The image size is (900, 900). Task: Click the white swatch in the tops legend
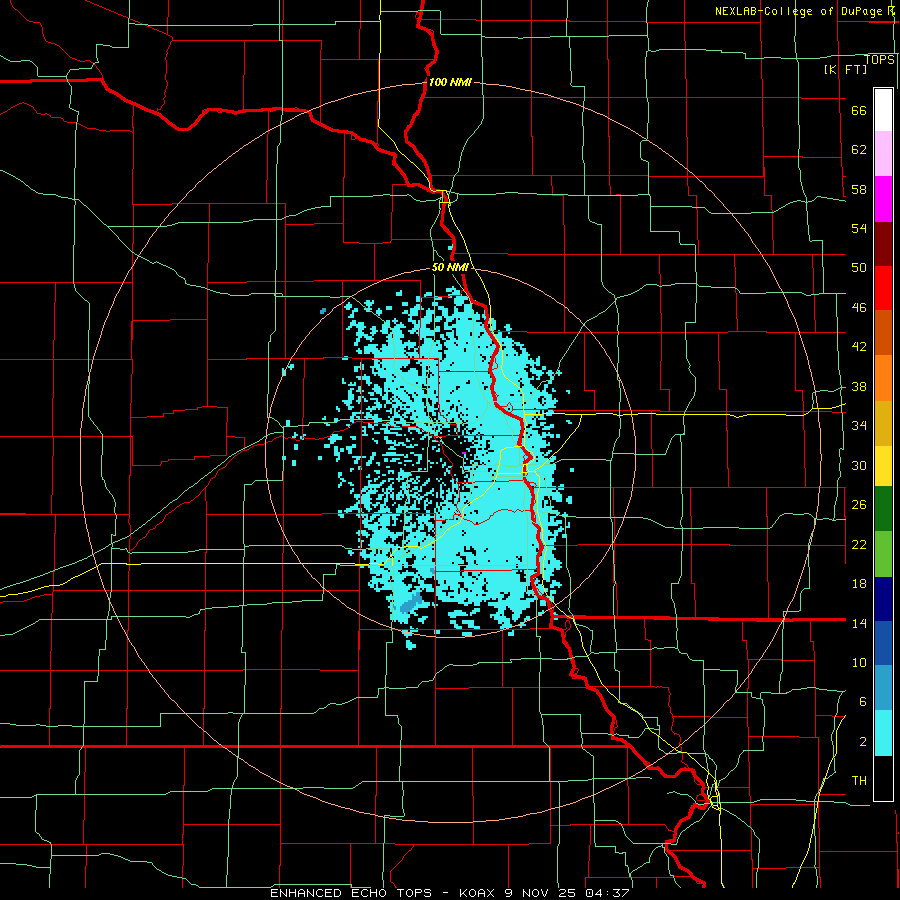[x=883, y=110]
